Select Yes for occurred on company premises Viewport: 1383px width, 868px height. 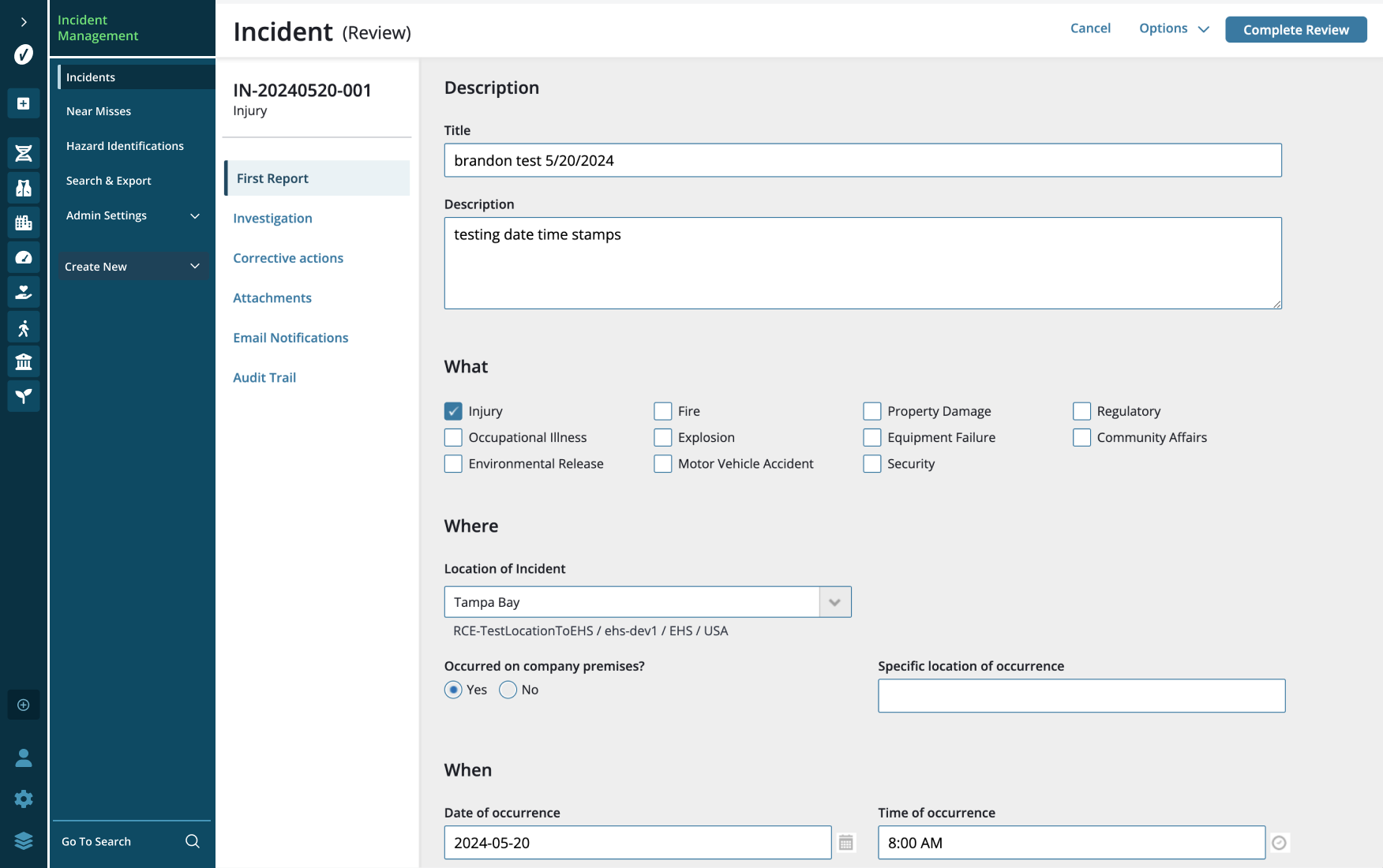coord(453,690)
